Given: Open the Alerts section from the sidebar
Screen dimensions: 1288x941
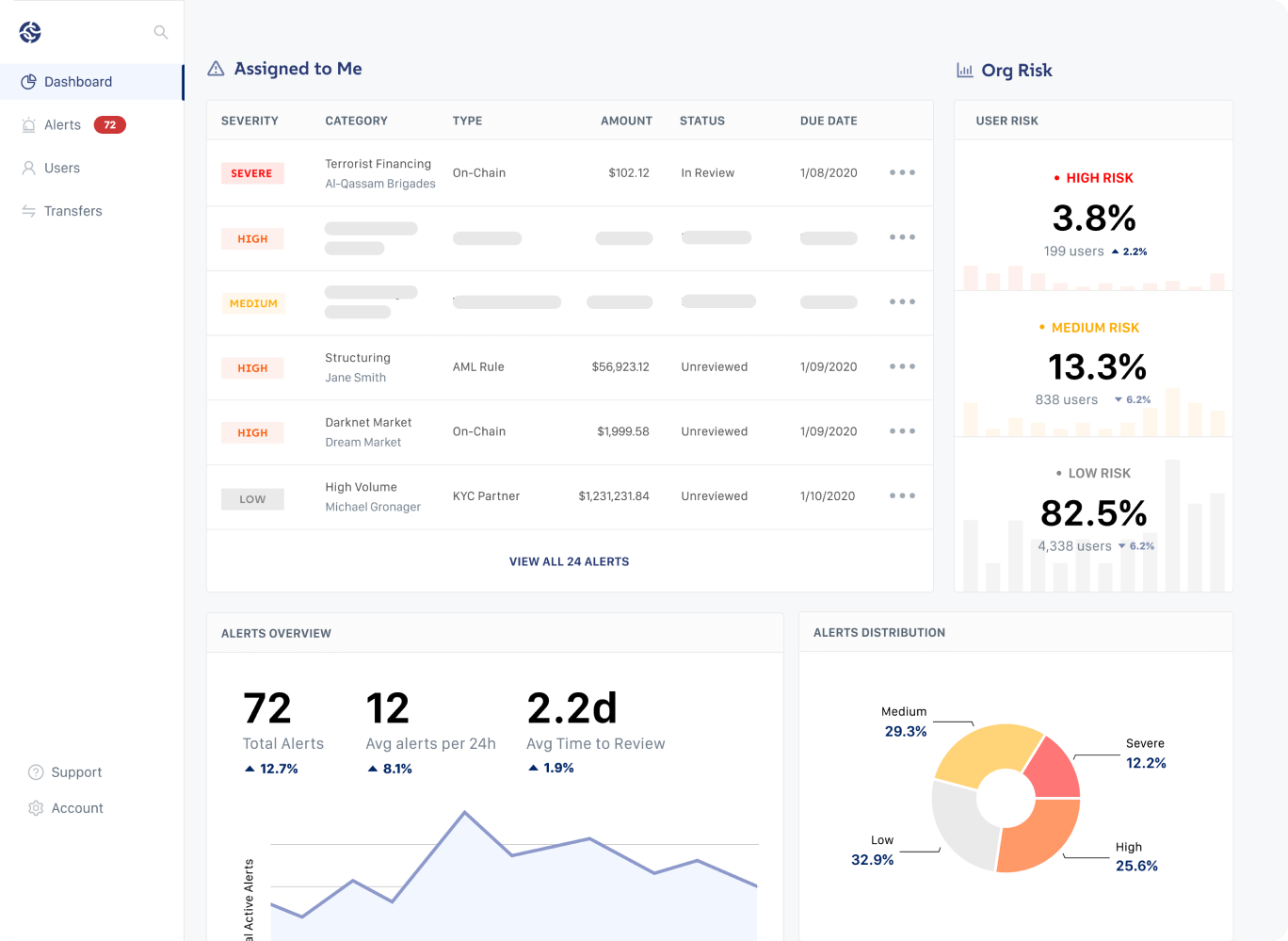Looking at the screenshot, I should pyautogui.click(x=62, y=124).
